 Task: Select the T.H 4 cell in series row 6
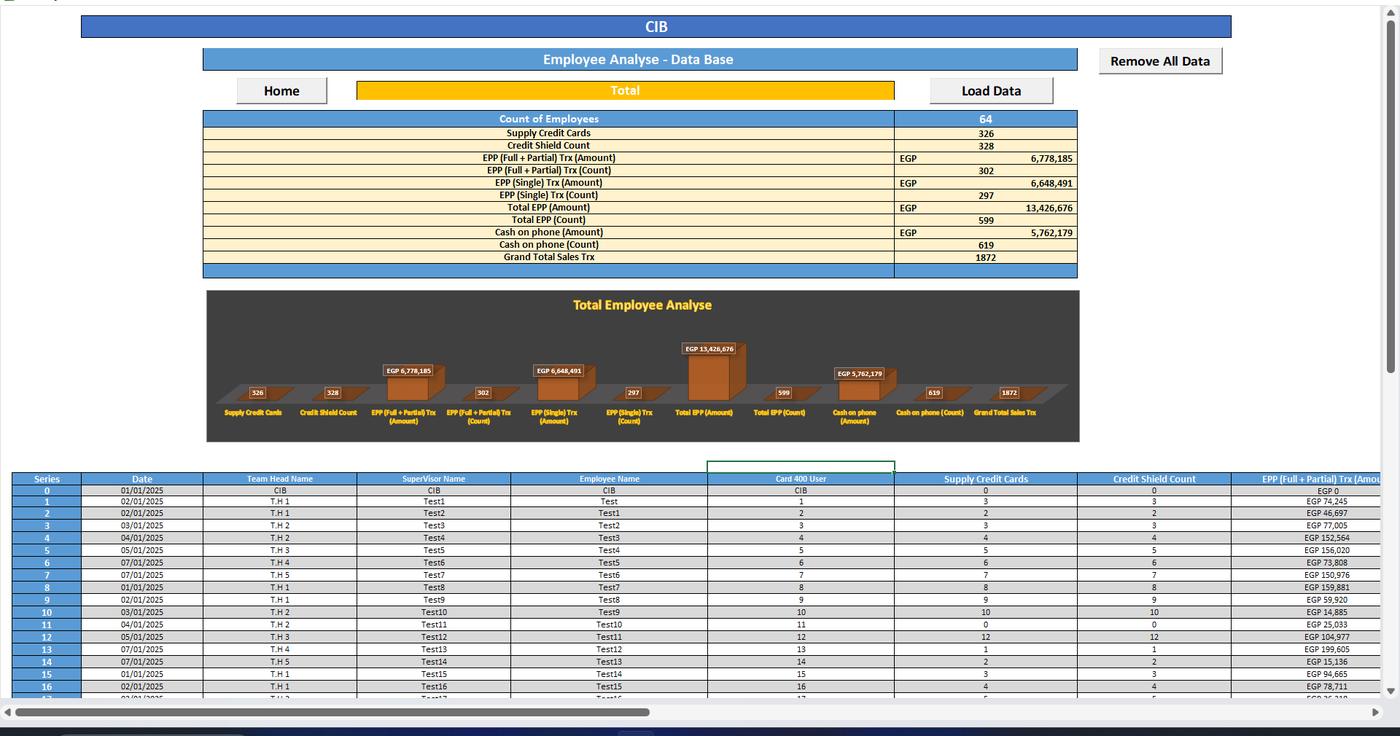click(x=280, y=563)
